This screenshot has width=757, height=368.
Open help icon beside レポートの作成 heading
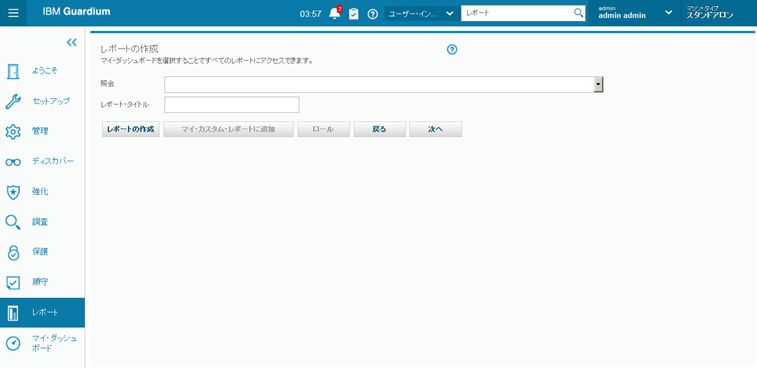[452, 50]
